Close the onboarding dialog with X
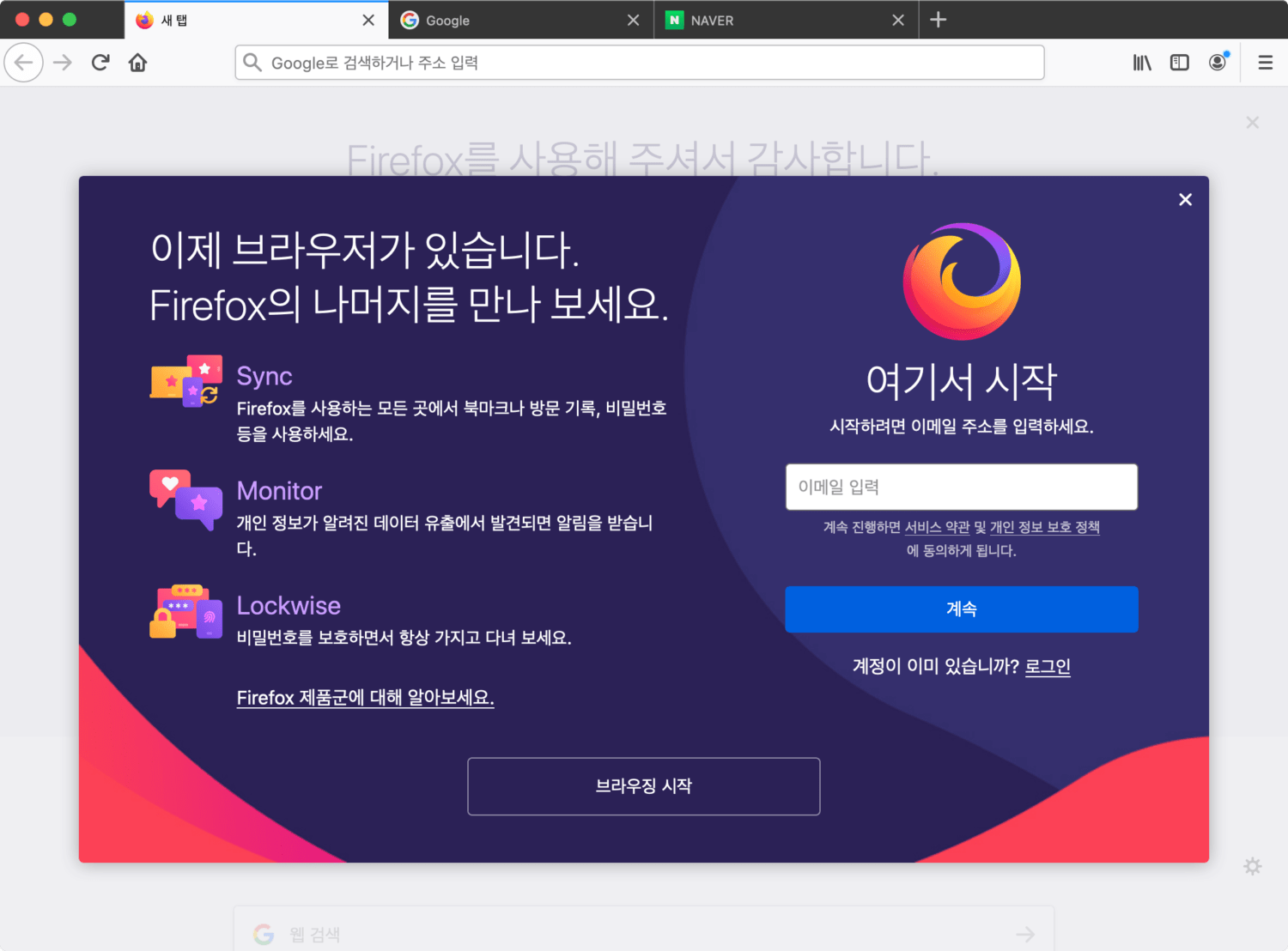Screen dimensions: 1288x951 coord(1186,200)
